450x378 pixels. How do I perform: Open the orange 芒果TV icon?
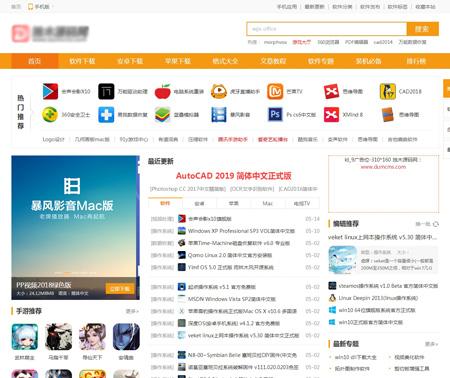tap(275, 91)
